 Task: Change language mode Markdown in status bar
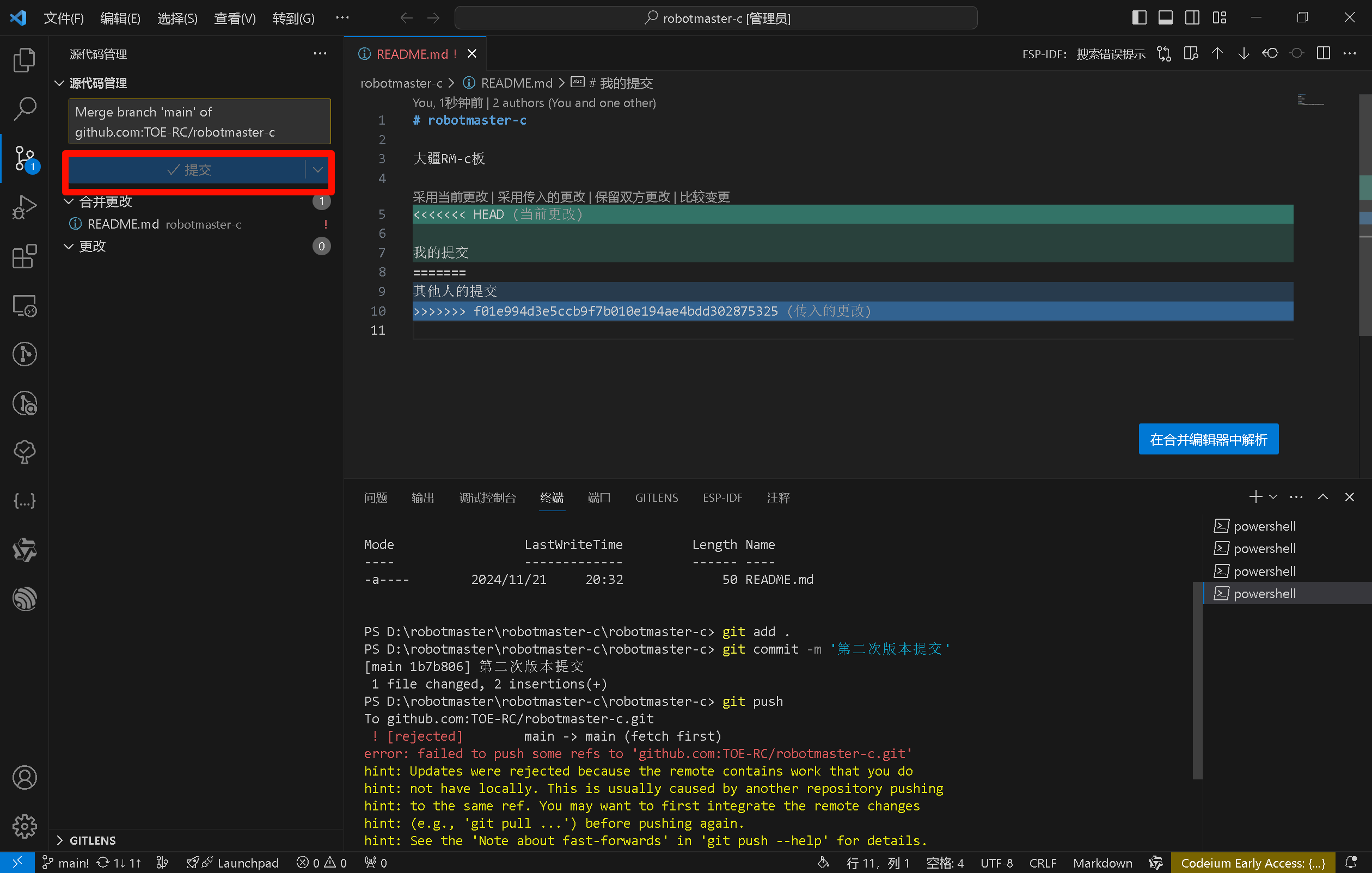[x=1102, y=863]
